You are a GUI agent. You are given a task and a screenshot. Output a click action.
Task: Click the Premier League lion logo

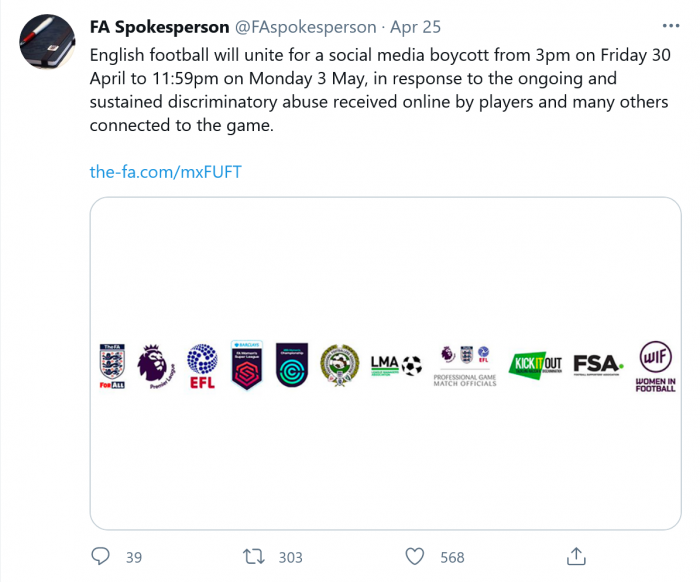(155, 364)
